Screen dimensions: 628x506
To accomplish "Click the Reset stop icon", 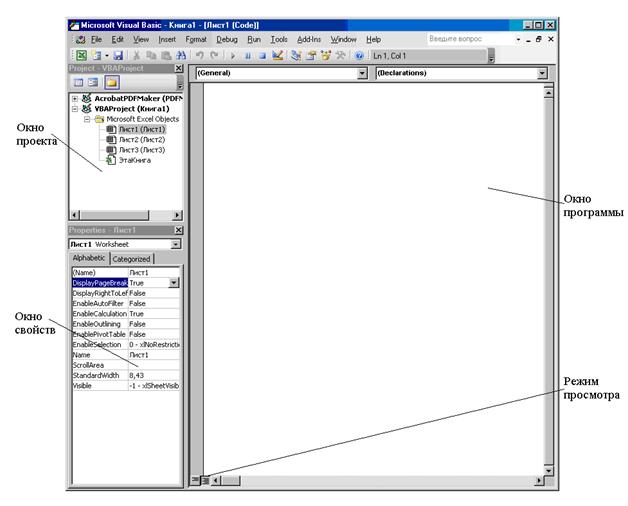I will tap(262, 56).
